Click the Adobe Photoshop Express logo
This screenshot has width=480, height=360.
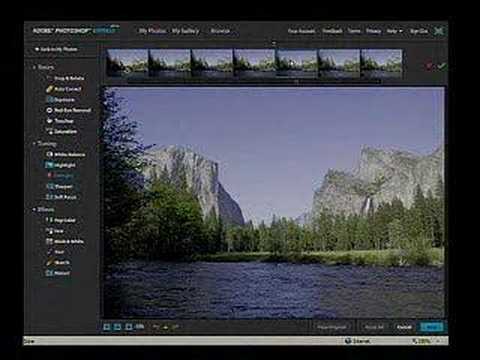tap(75, 31)
